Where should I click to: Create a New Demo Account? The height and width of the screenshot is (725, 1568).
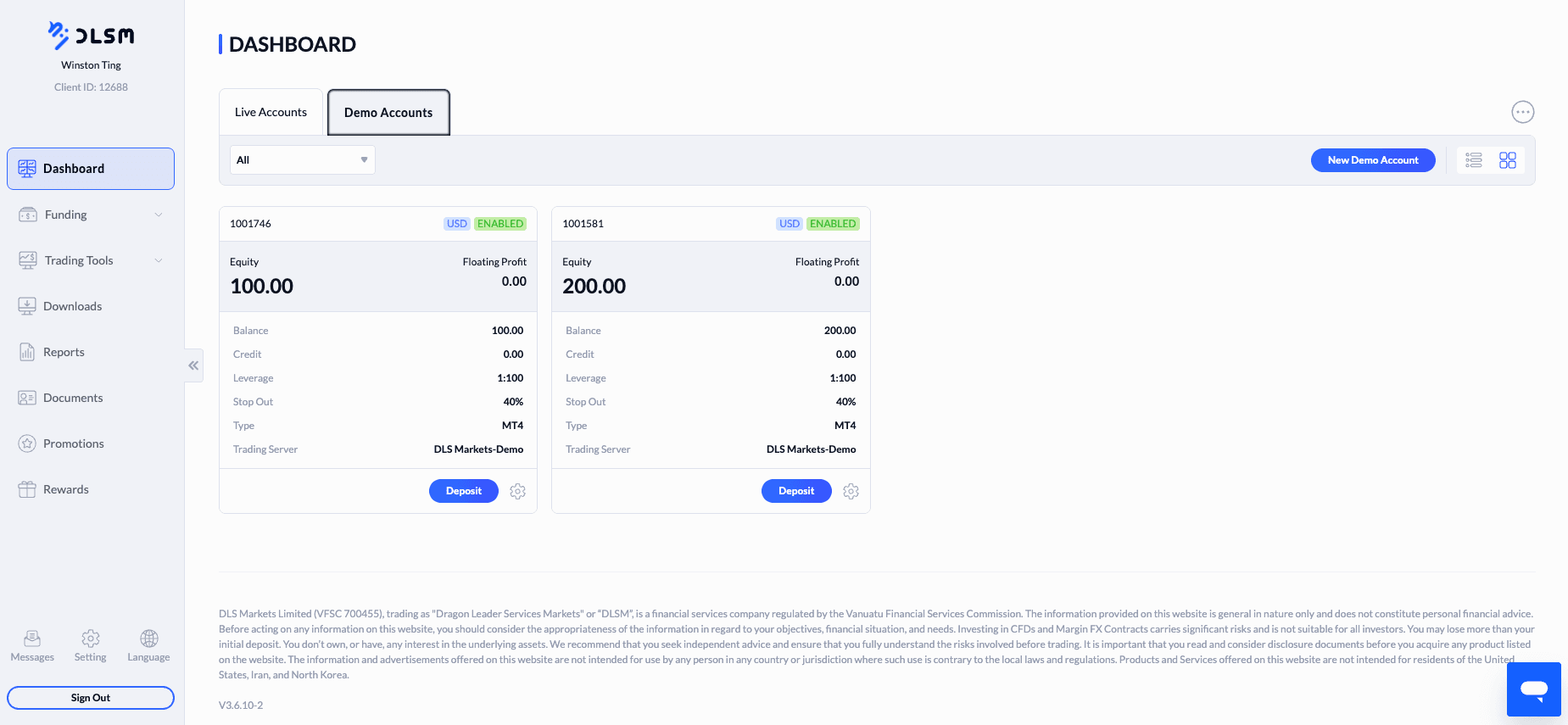tap(1373, 160)
